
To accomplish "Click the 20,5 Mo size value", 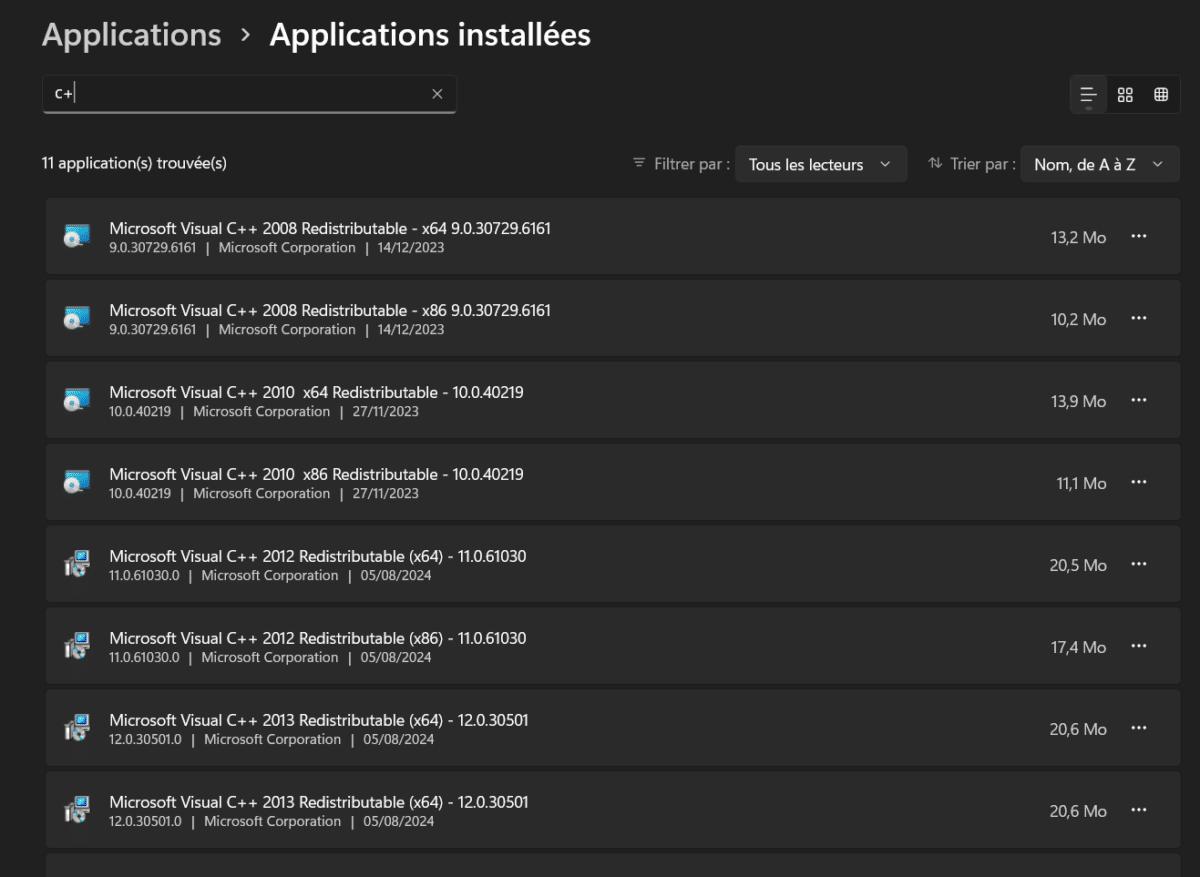I will [1078, 565].
